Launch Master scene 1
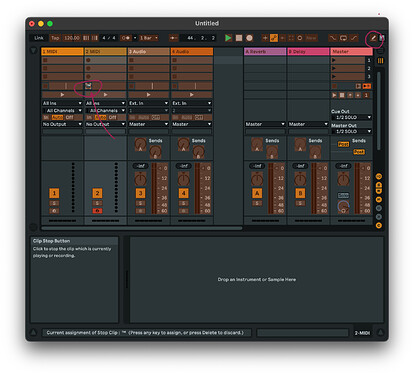The width and height of the screenshot is (414, 375). pos(334,60)
